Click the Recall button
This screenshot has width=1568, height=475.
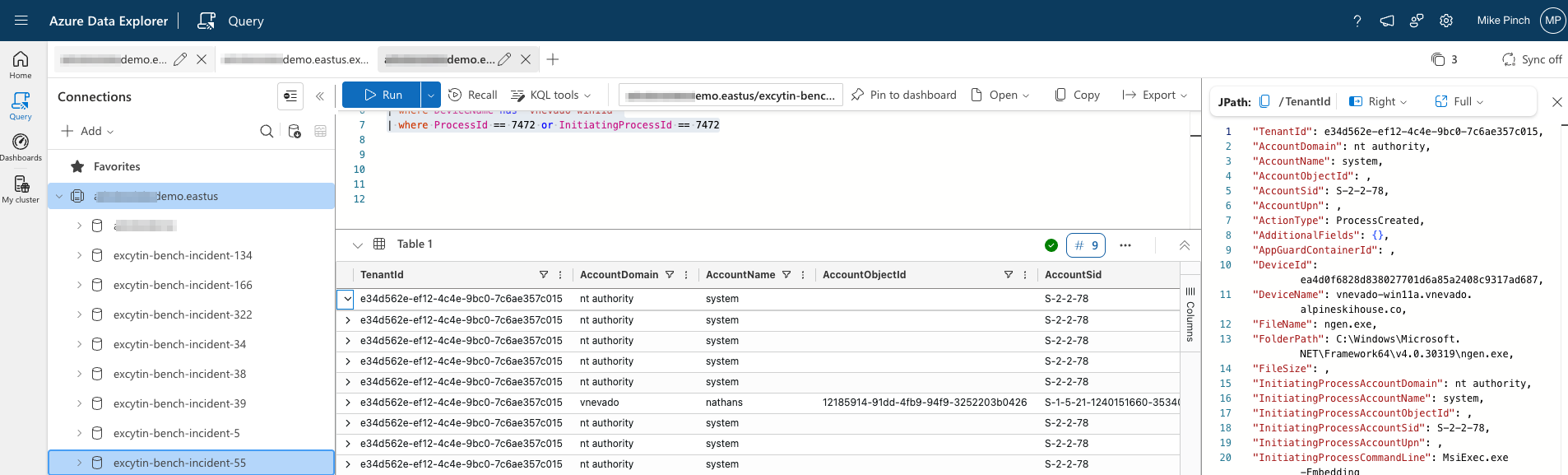473,95
